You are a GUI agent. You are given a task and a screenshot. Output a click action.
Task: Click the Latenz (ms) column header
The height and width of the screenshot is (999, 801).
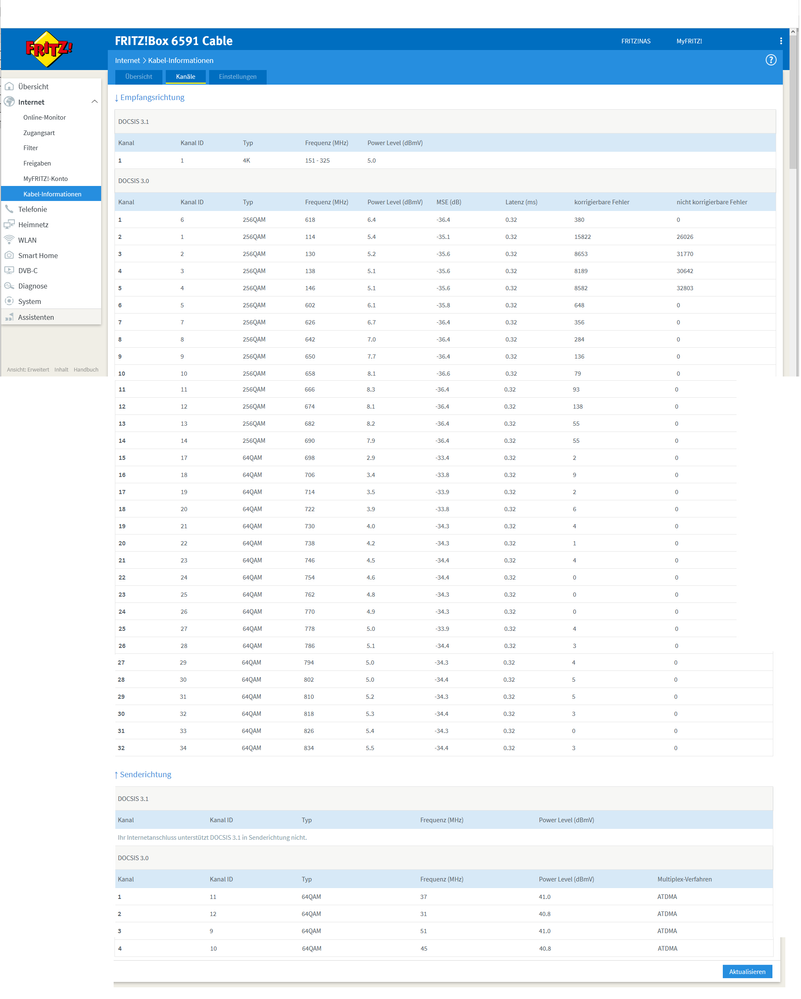(x=521, y=202)
